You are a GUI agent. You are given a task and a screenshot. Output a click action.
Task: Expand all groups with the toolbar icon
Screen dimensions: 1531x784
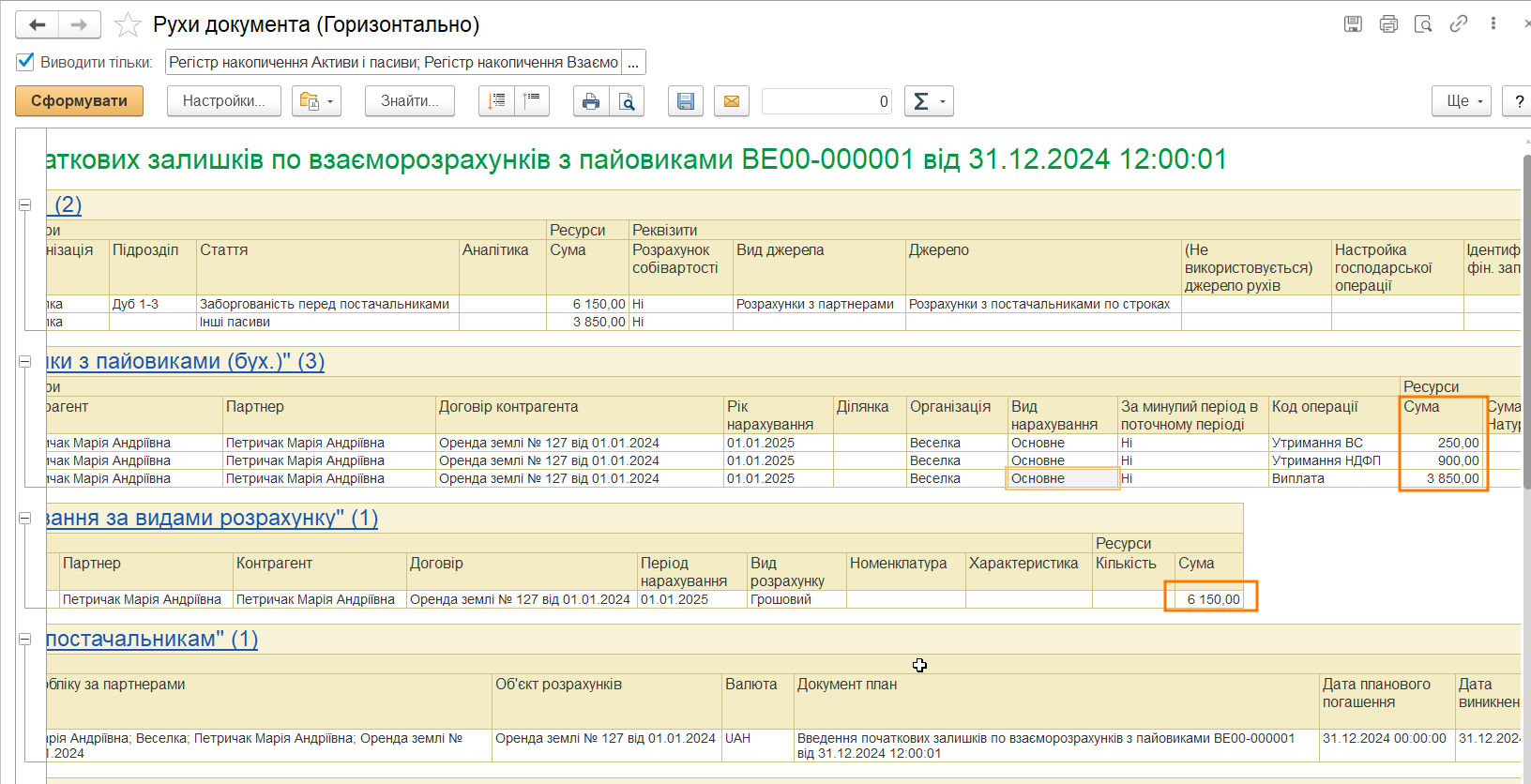497,101
